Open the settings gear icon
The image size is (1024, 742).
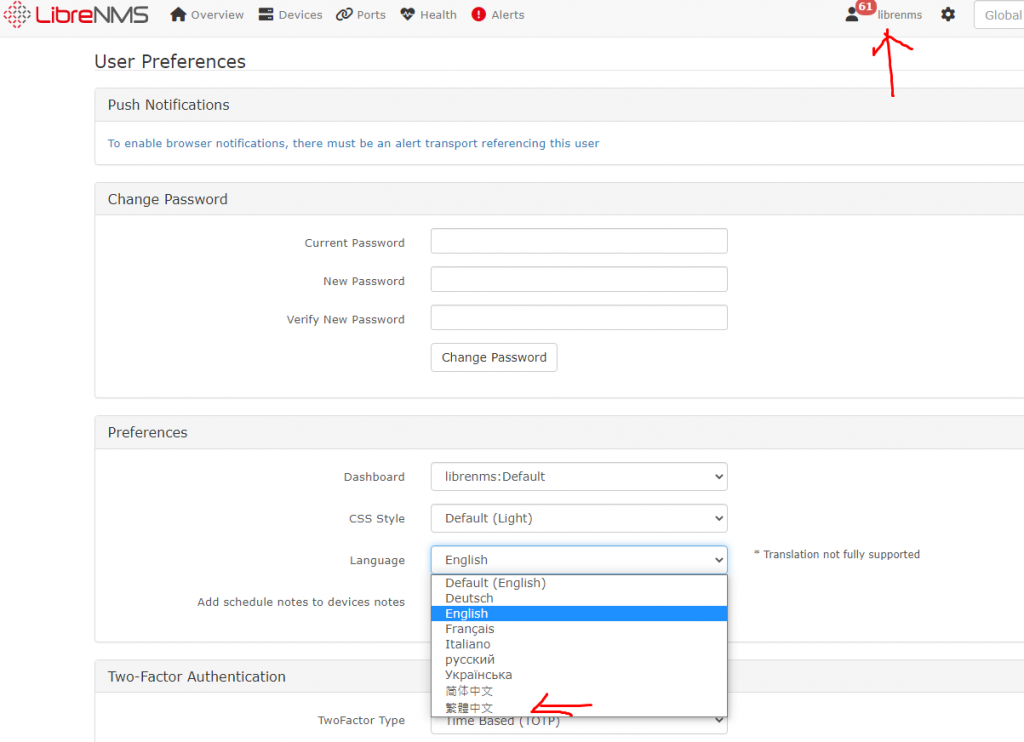click(x=948, y=14)
